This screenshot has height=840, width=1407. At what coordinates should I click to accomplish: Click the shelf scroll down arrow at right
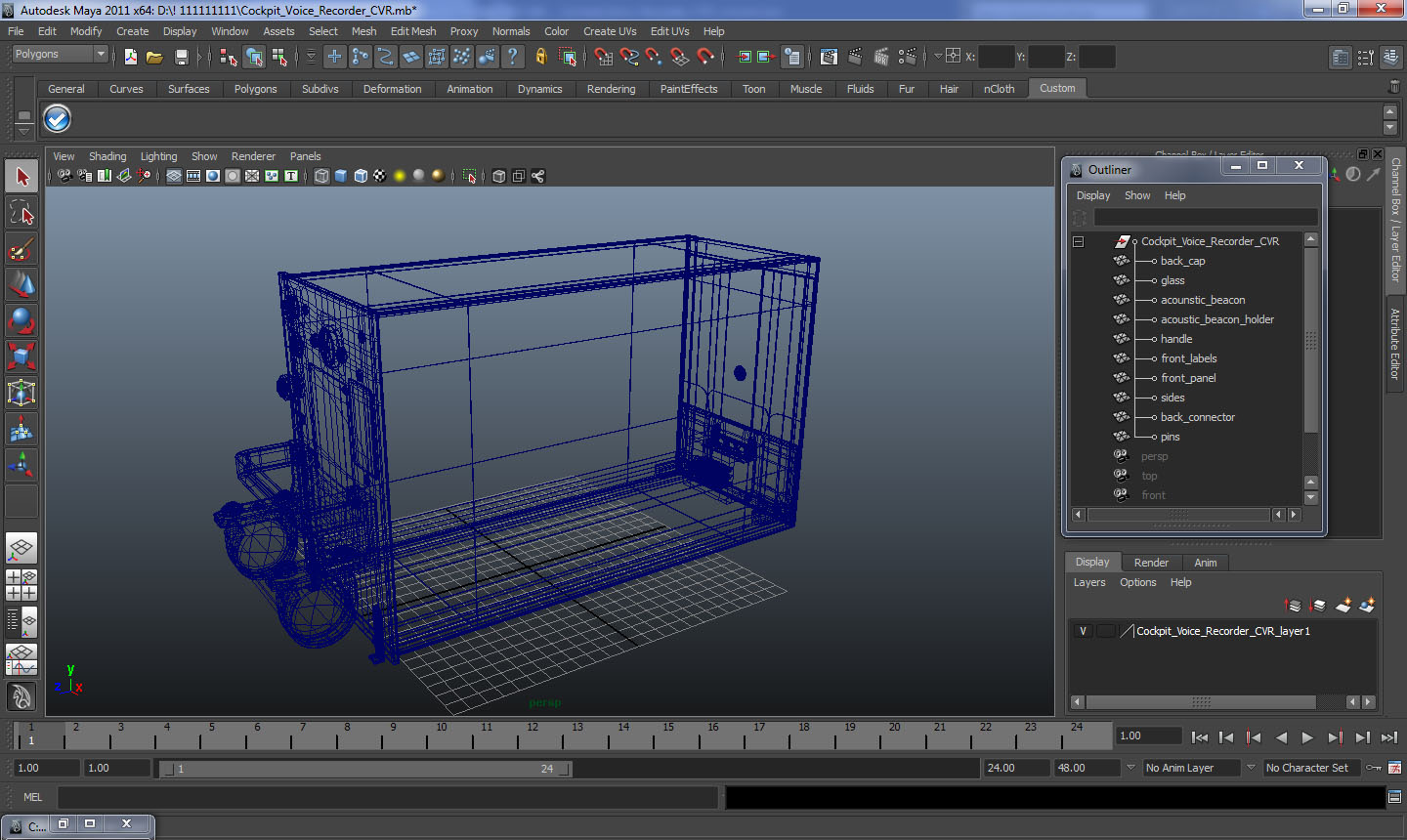(x=1390, y=129)
